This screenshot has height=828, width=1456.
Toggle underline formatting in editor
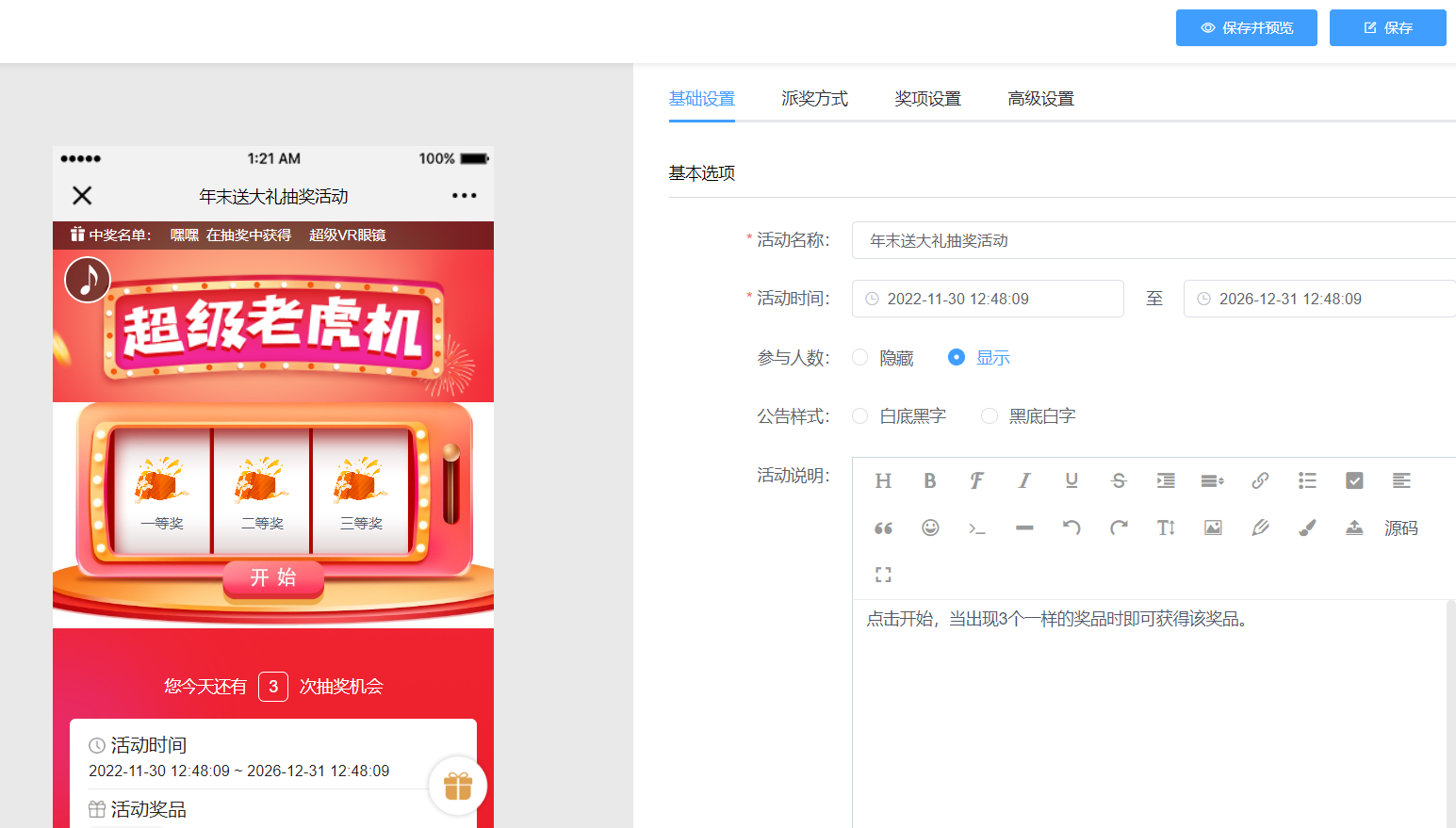pyautogui.click(x=1072, y=480)
